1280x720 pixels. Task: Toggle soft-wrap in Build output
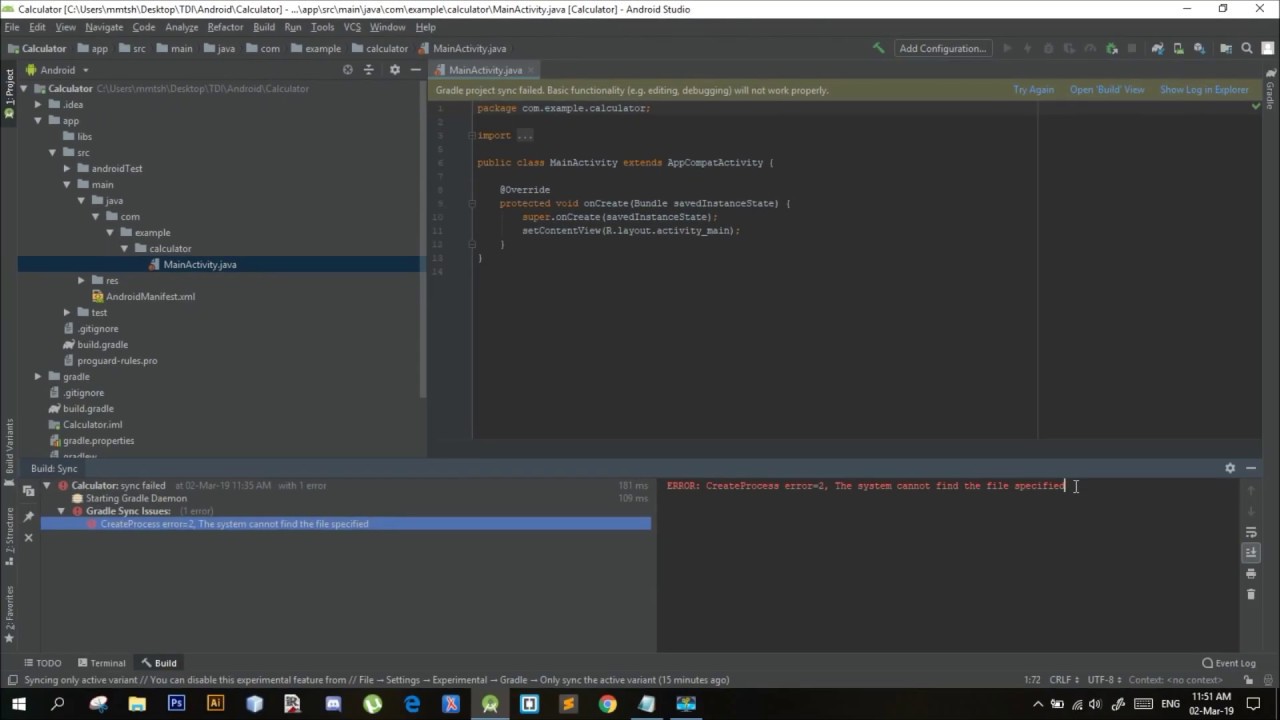click(x=1251, y=532)
